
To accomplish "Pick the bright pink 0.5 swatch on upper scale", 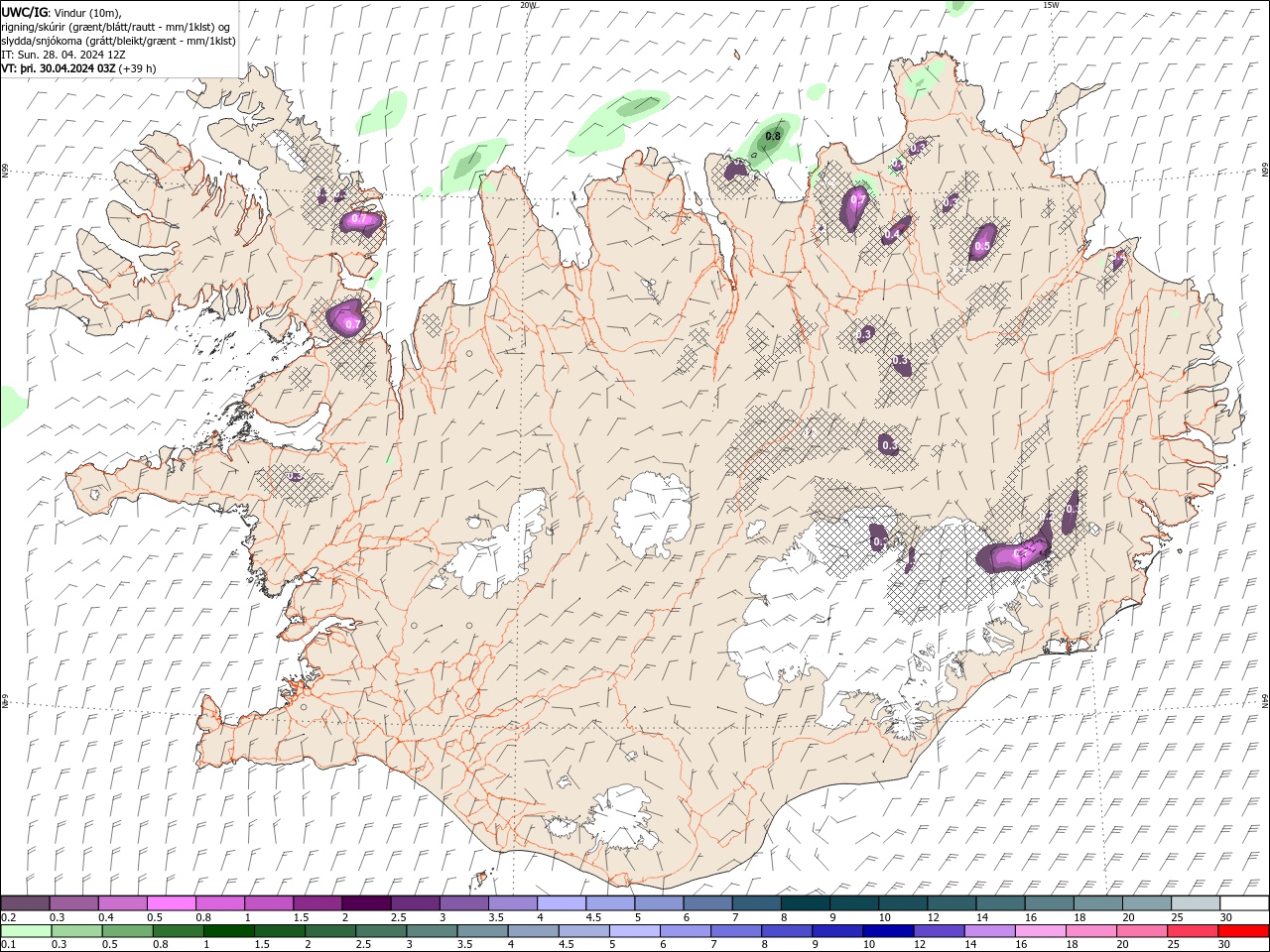I will click(172, 903).
